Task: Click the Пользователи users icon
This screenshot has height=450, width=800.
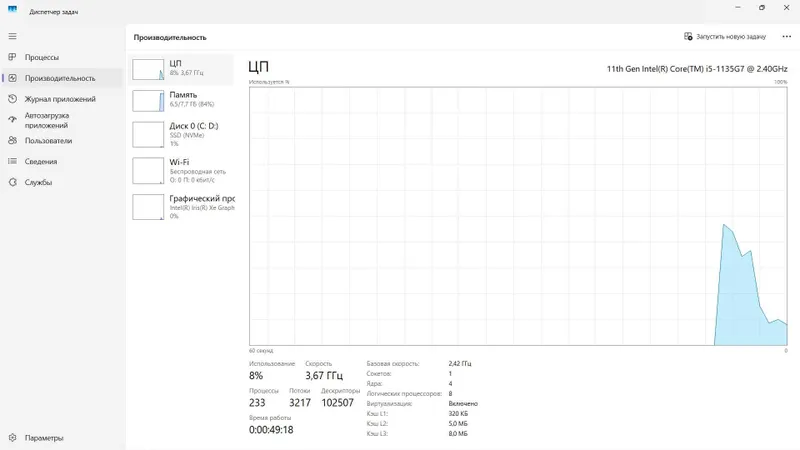Action: (x=12, y=140)
